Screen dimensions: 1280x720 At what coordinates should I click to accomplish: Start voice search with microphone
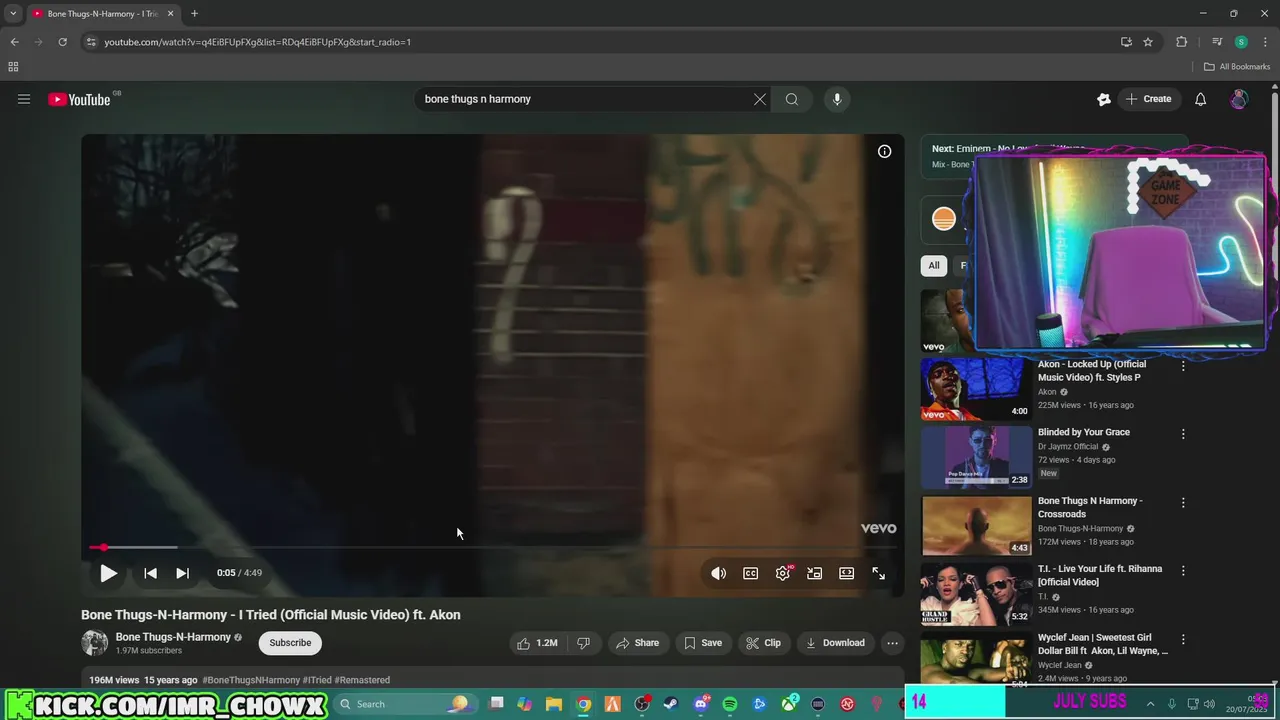[x=837, y=99]
